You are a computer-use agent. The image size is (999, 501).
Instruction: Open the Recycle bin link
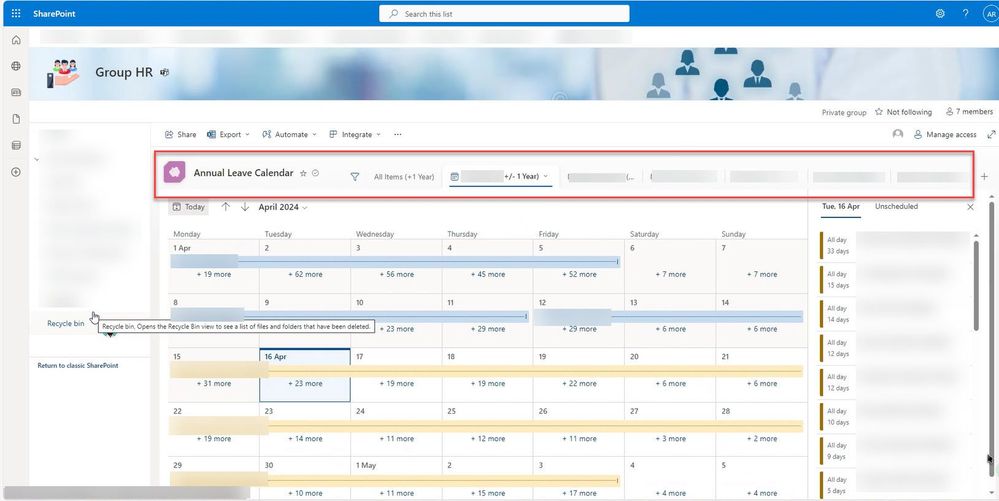coord(66,323)
